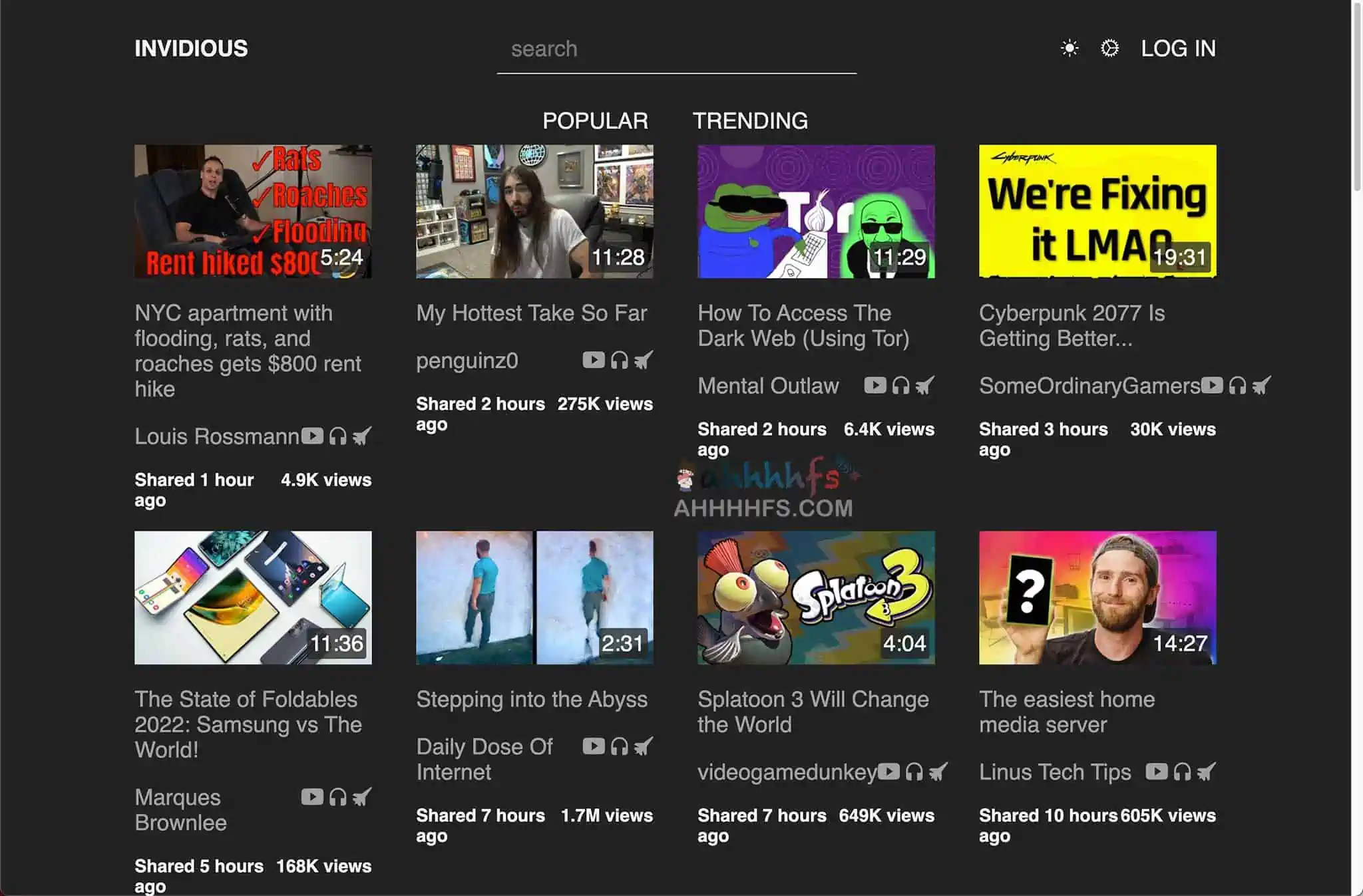The height and width of the screenshot is (896, 1363).
Task: Switch to the Trending tab
Action: (x=750, y=121)
